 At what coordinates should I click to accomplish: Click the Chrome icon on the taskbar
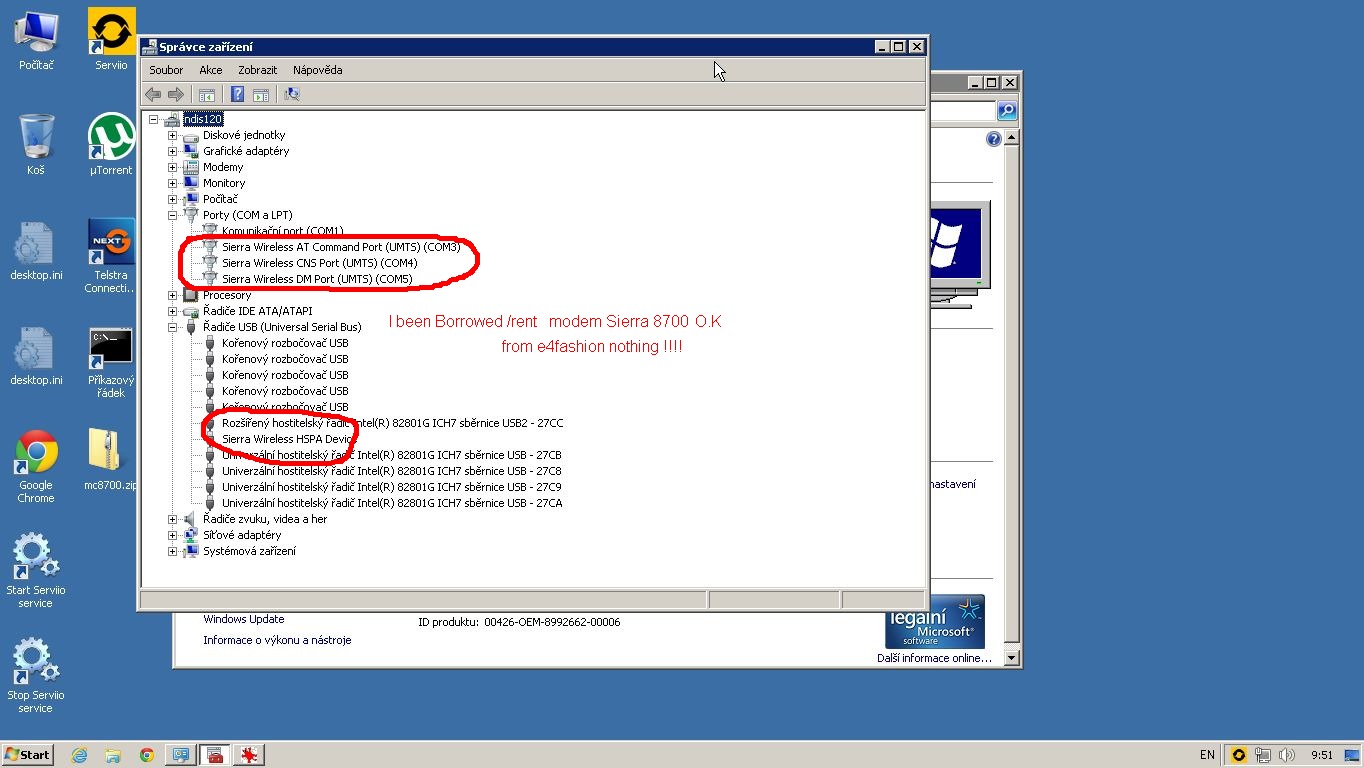point(147,755)
